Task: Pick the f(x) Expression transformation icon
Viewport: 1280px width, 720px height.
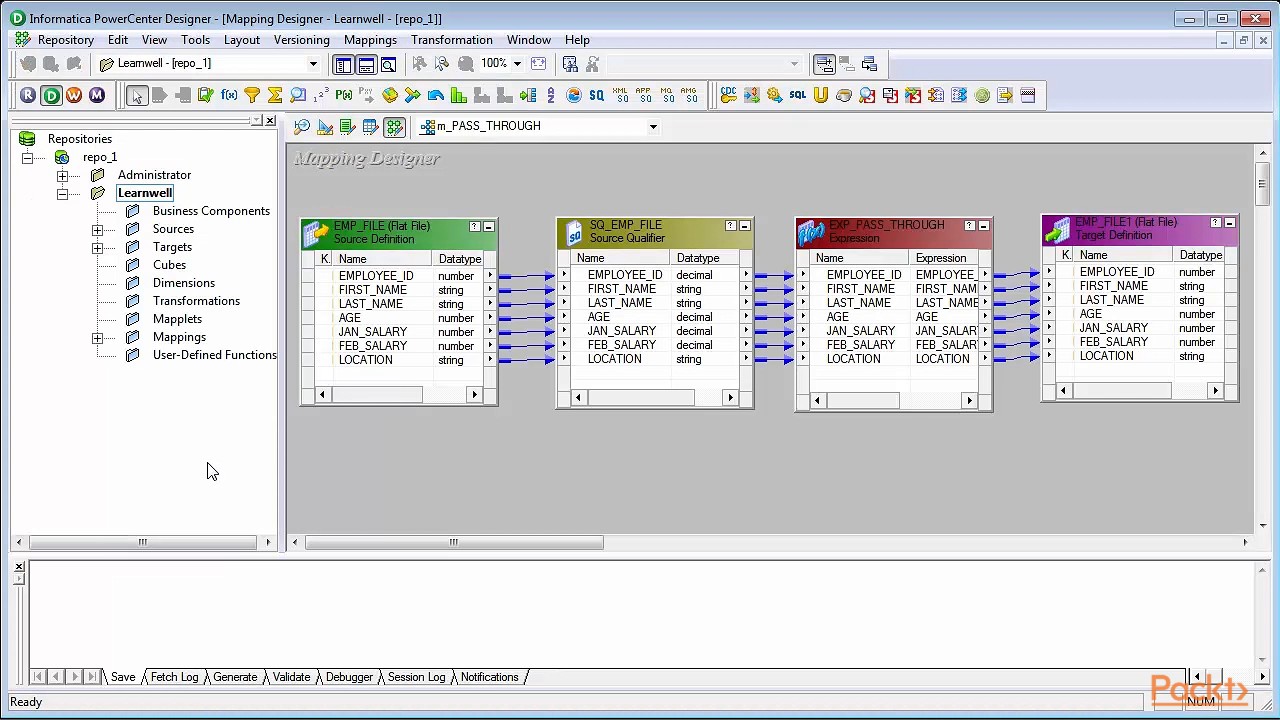Action: click(x=229, y=95)
